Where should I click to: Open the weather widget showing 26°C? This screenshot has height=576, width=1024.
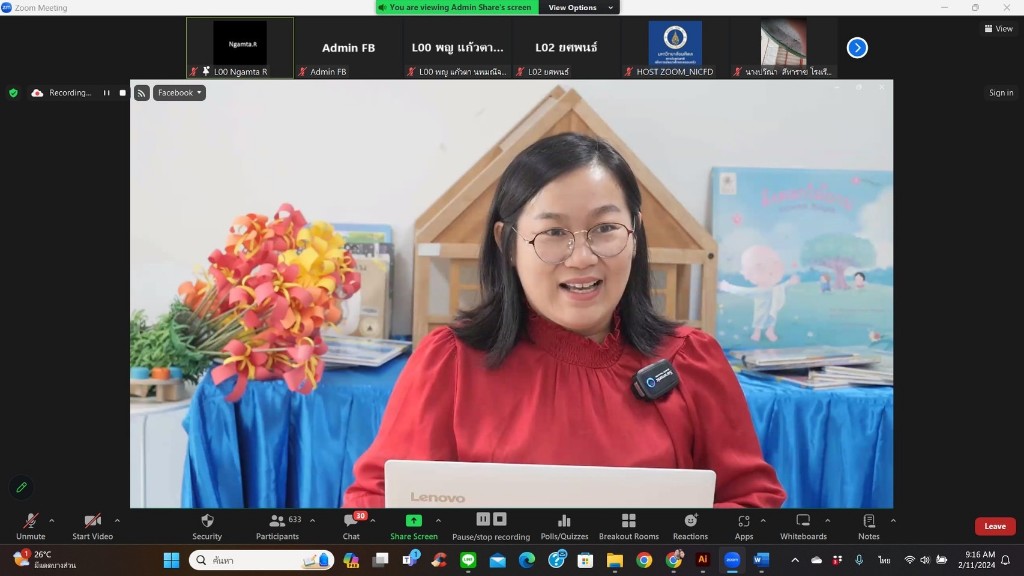[x=44, y=560]
